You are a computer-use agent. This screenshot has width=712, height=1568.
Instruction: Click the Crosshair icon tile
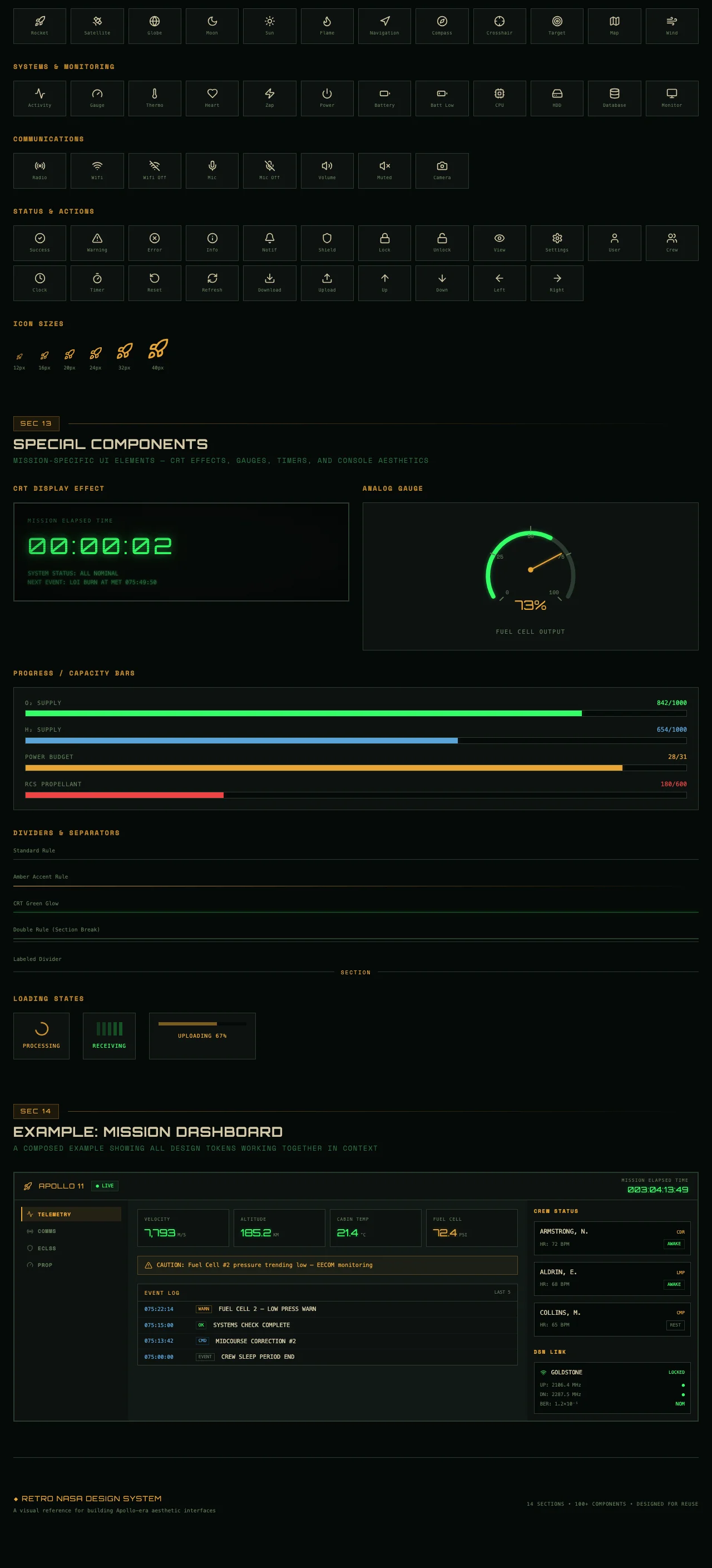pyautogui.click(x=500, y=26)
